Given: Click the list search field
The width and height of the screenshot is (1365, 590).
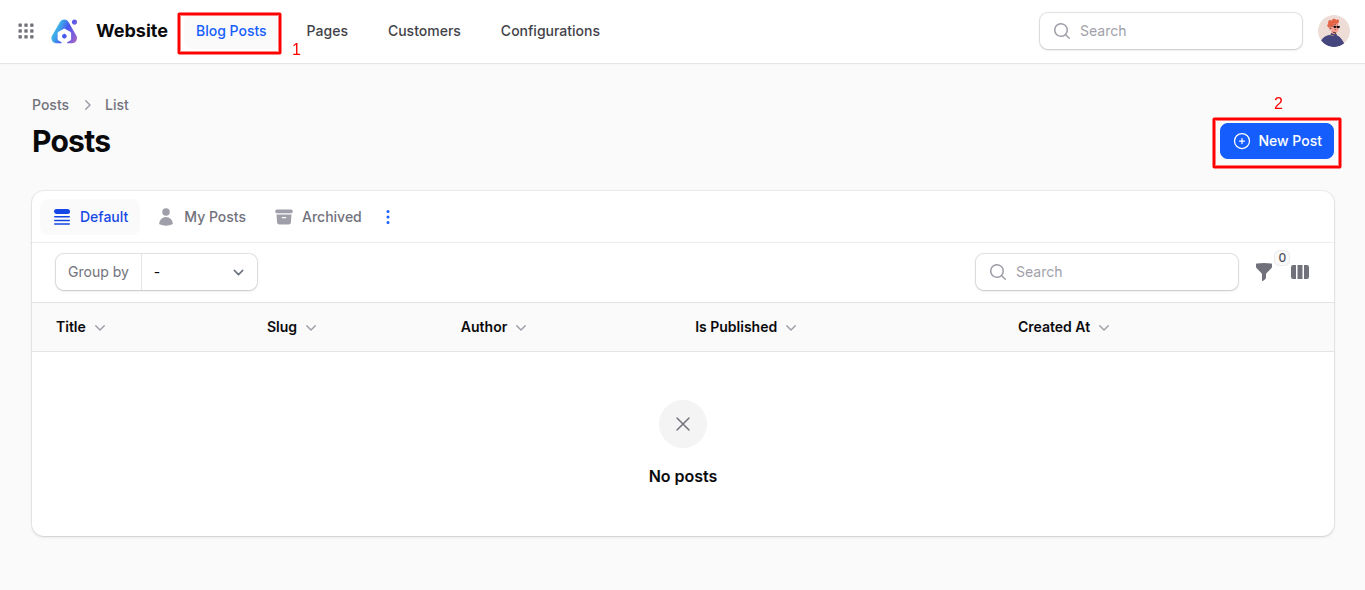Looking at the screenshot, I should point(1106,271).
